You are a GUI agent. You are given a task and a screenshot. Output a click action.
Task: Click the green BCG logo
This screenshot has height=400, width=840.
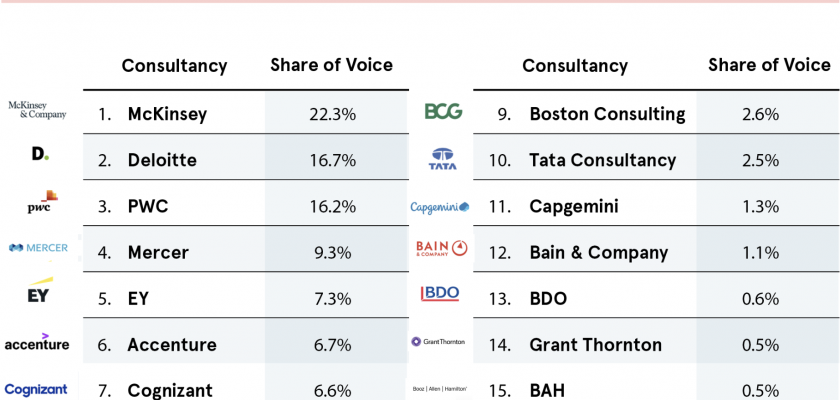tap(443, 112)
